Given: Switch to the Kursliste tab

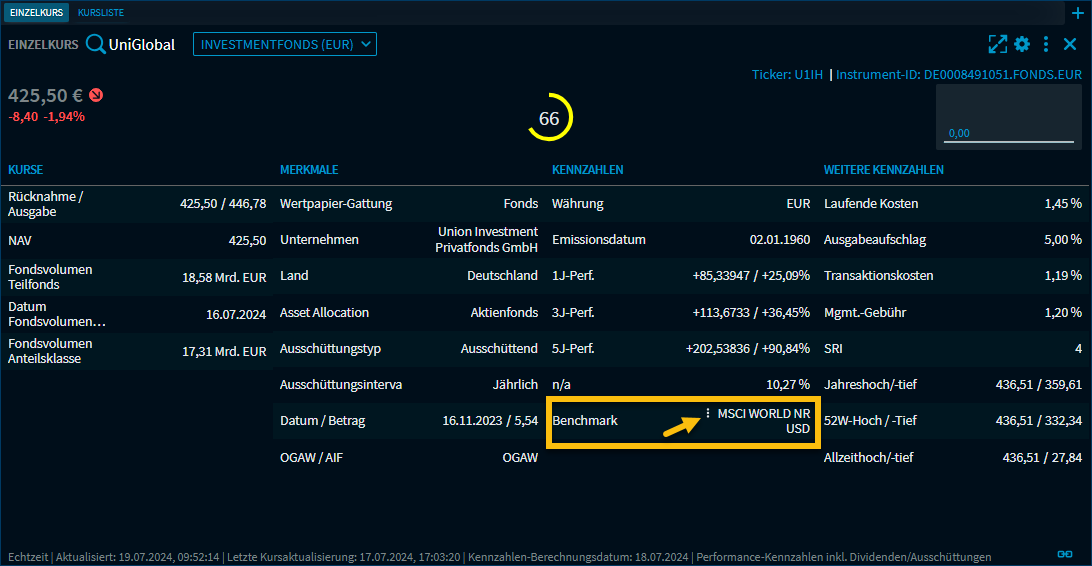Looking at the screenshot, I should tap(101, 13).
